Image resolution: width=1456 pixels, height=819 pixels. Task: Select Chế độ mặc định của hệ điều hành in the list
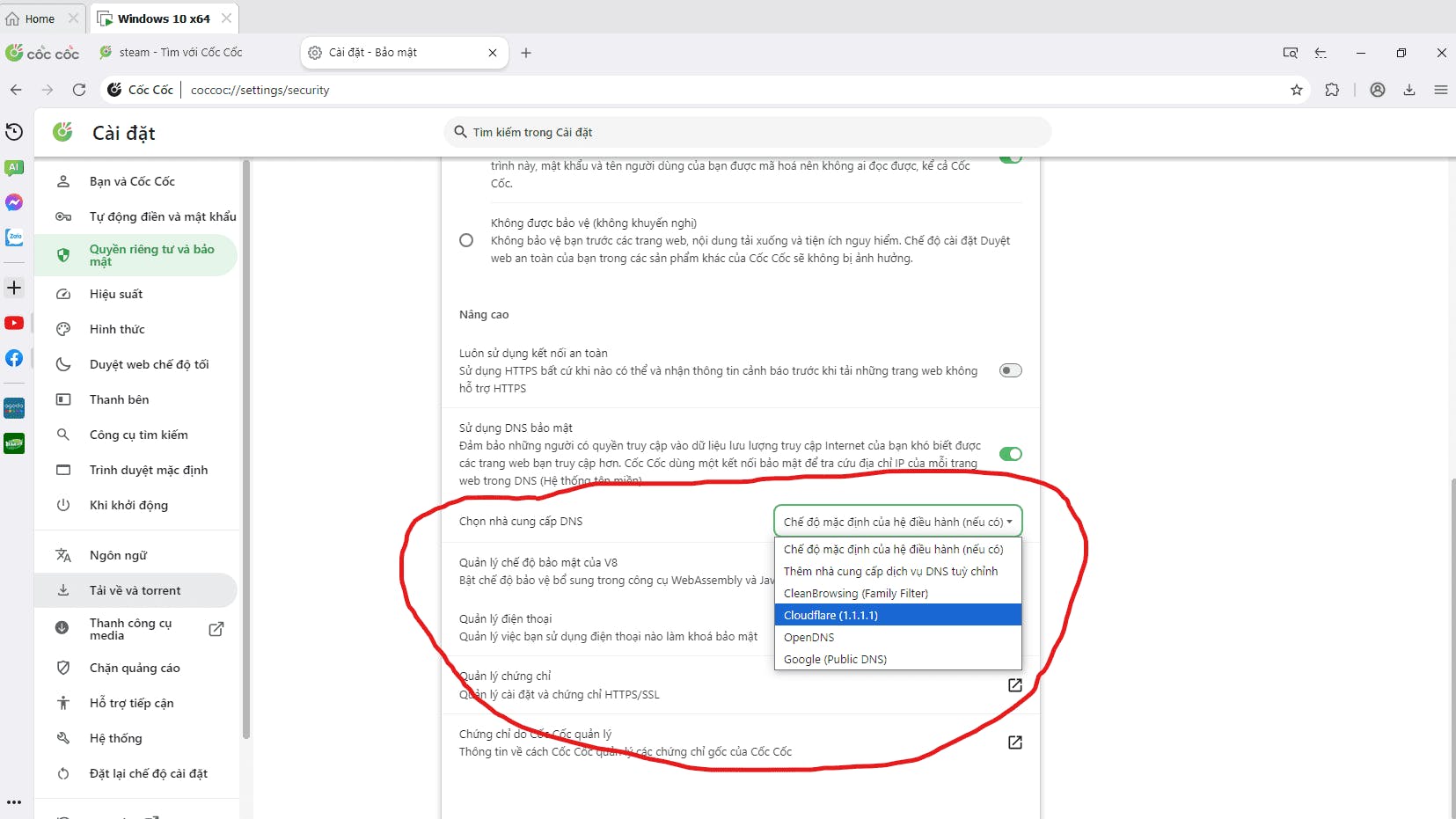(x=898, y=549)
